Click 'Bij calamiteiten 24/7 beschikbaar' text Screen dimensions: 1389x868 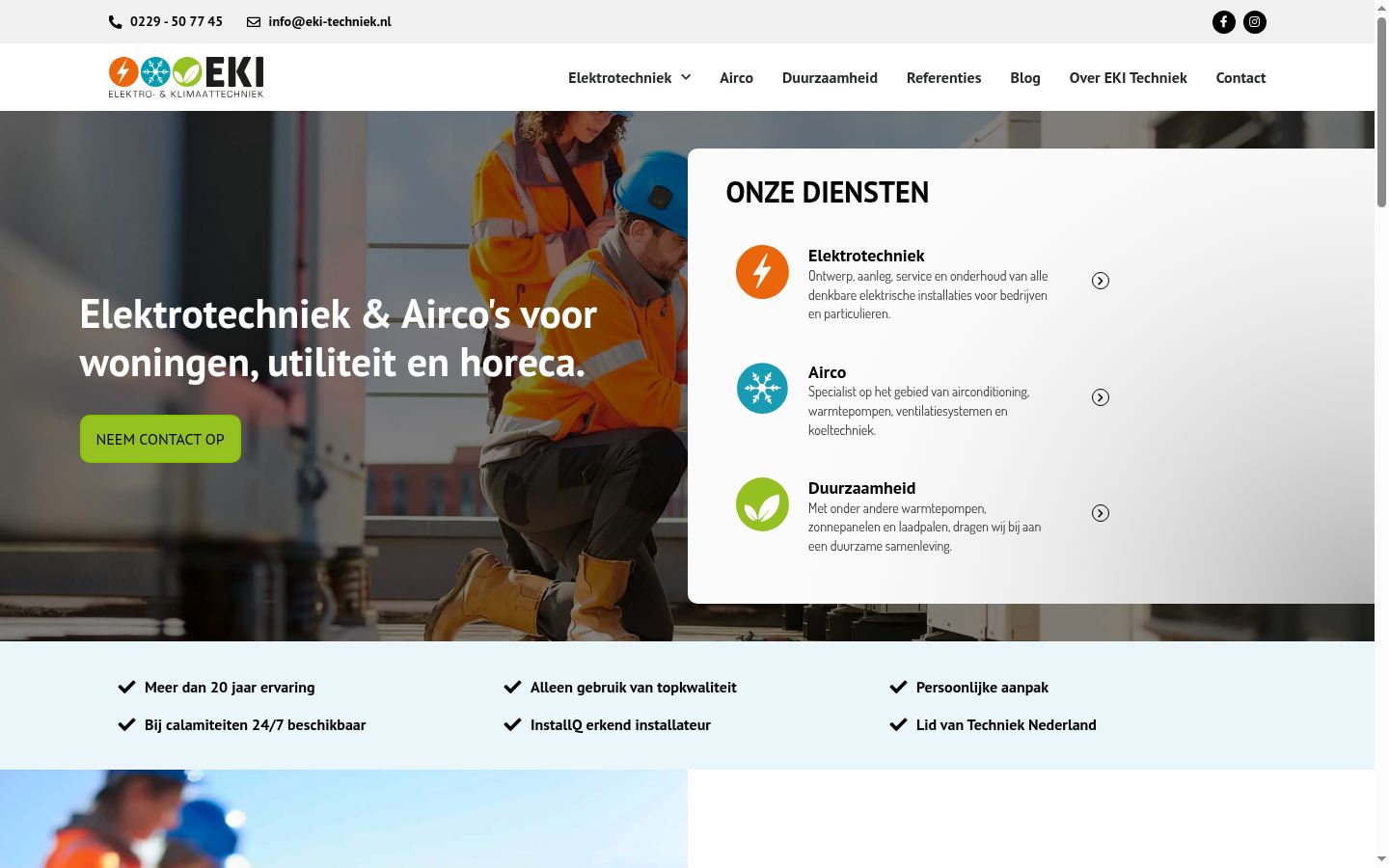click(255, 725)
